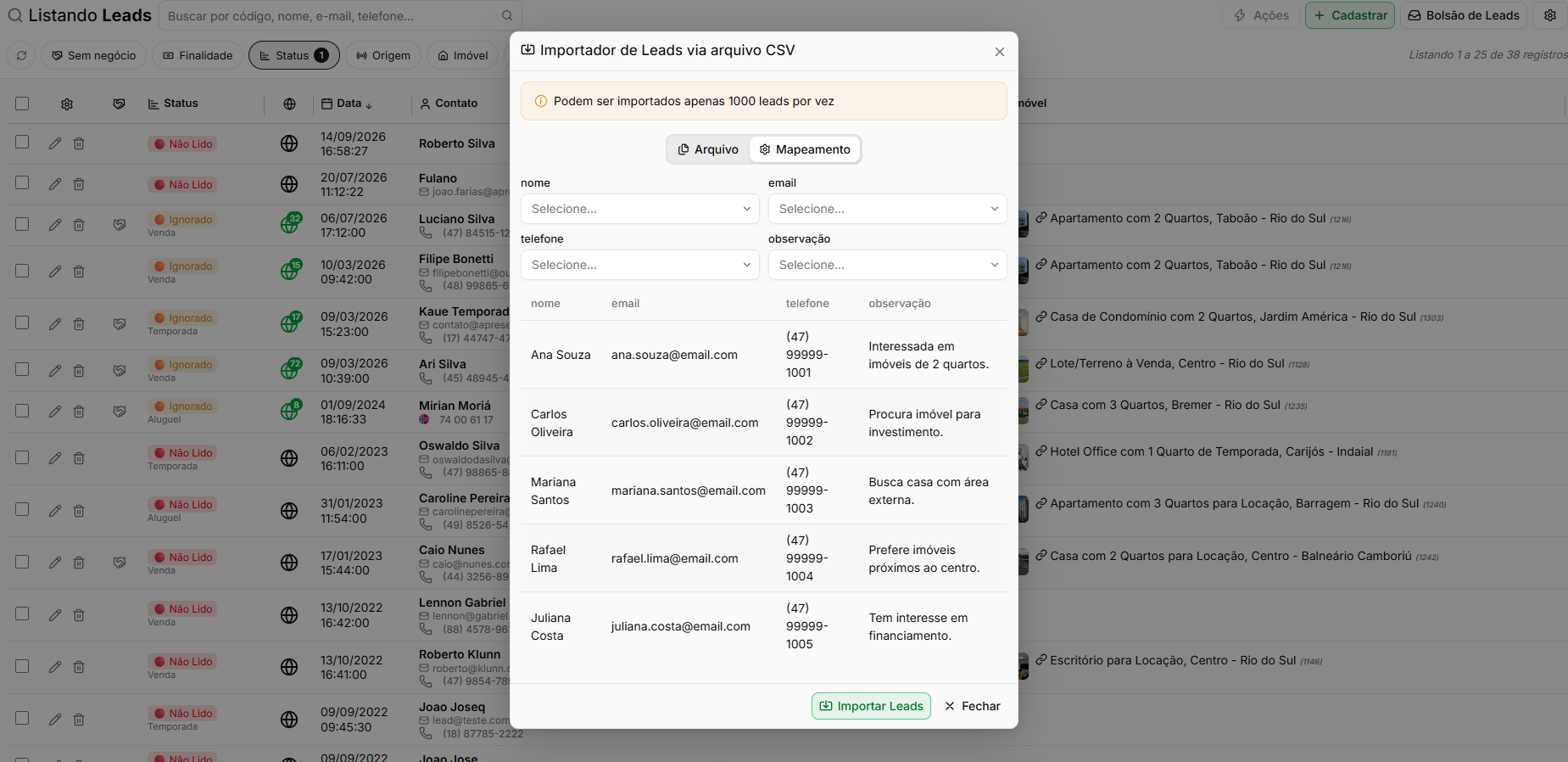
Task: Click the handshake deal icon for Luciano Silva
Action: point(120,225)
